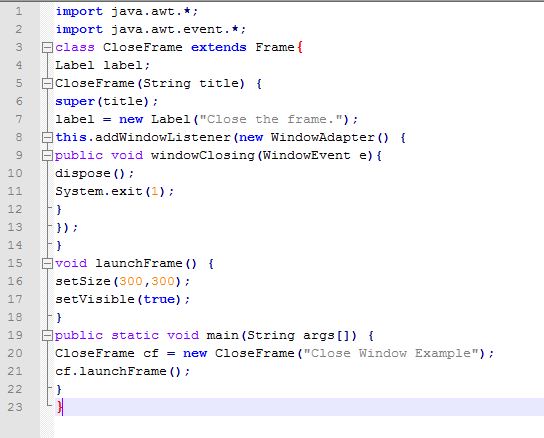544x438 pixels.
Task: Click the closing red brace on line 23
Action: point(59,407)
